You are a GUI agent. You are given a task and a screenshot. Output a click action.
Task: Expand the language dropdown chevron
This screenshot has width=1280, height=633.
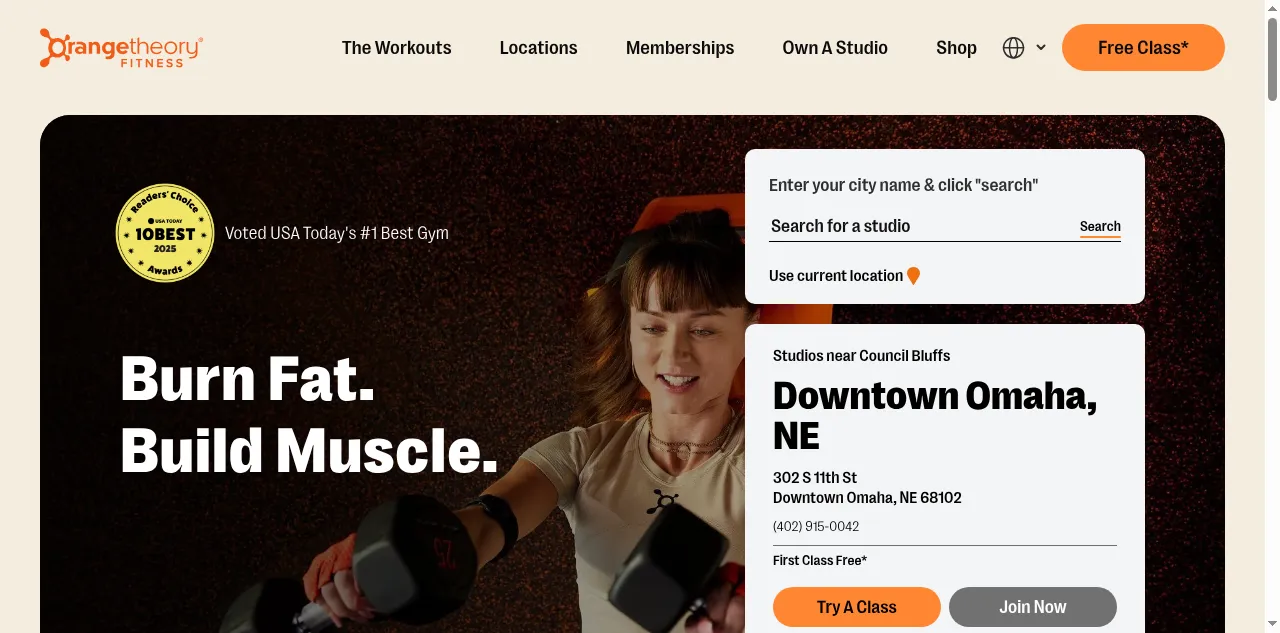click(1041, 48)
